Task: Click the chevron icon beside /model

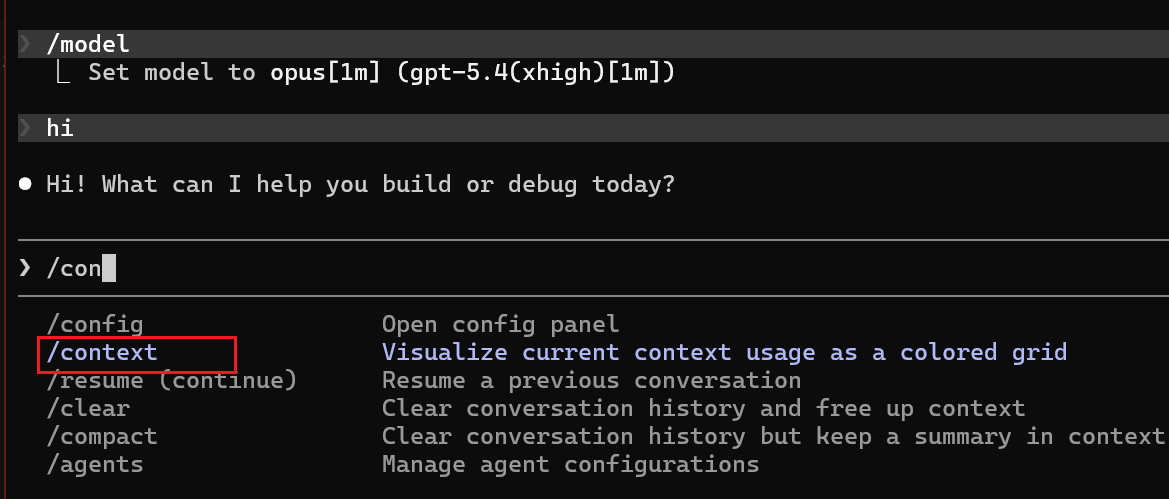Action: pyautogui.click(x=25, y=44)
